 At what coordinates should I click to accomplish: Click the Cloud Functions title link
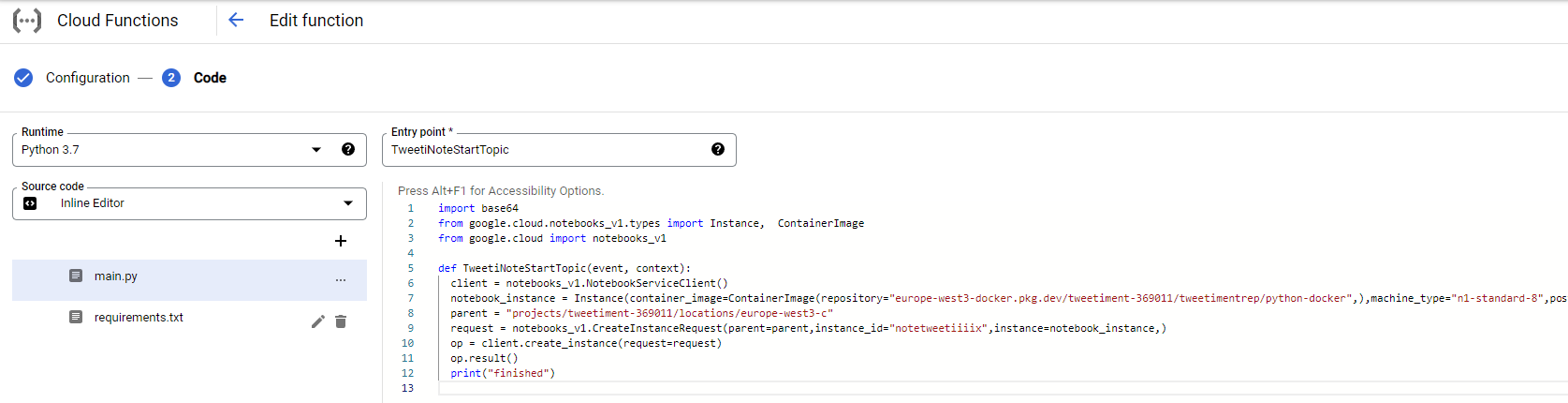coord(117,21)
